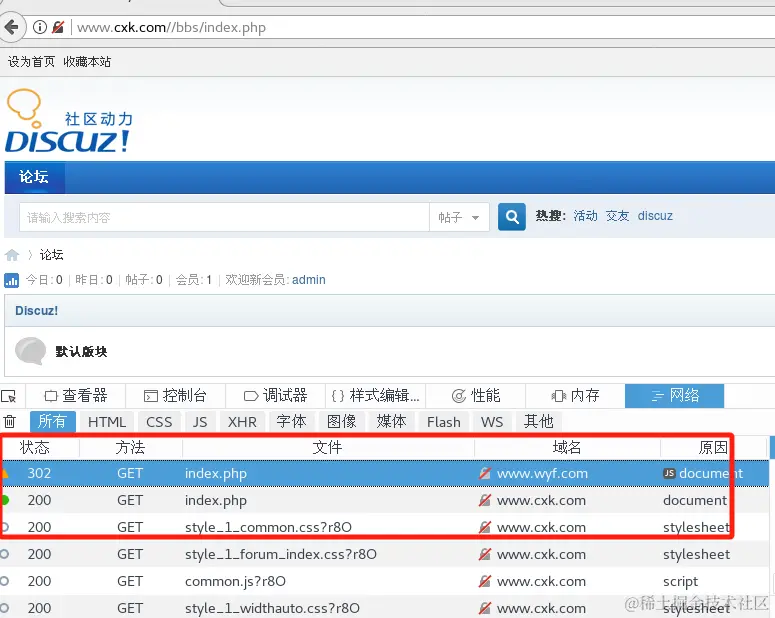775x618 pixels.
Task: Click the 交友 hot search link
Action: click(617, 216)
